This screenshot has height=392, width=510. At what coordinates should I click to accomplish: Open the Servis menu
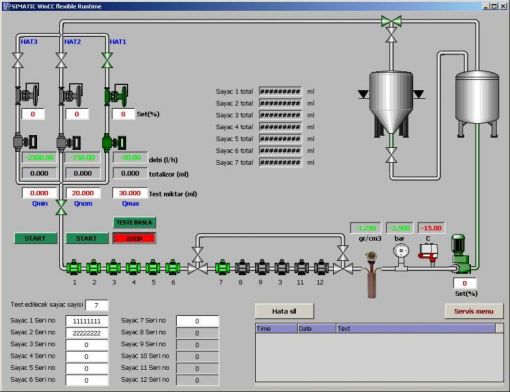pos(474,311)
